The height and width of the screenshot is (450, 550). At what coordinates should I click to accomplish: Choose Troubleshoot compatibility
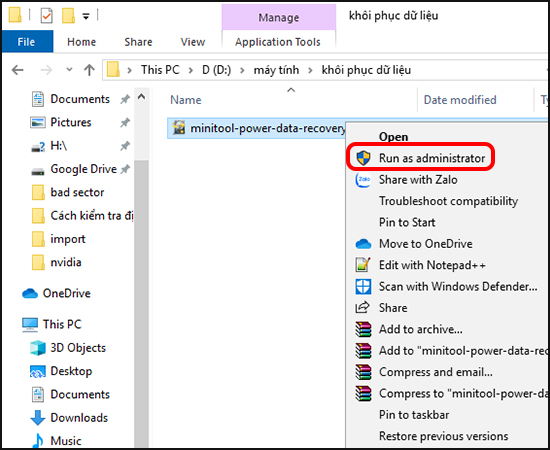(x=448, y=201)
